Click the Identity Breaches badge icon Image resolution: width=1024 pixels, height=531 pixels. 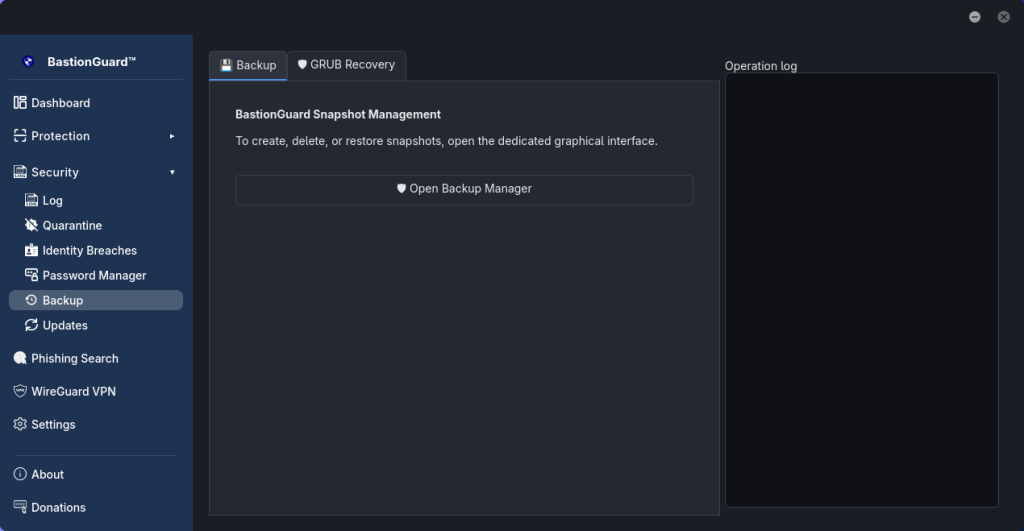(31, 250)
